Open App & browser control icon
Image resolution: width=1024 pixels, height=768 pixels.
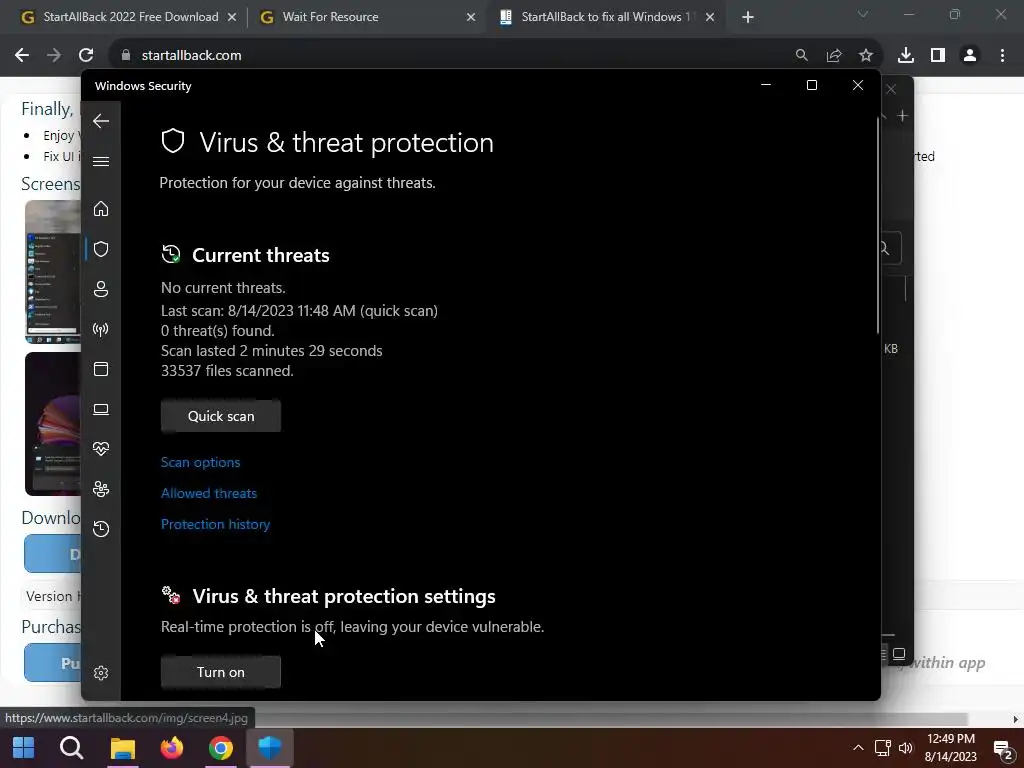[101, 369]
